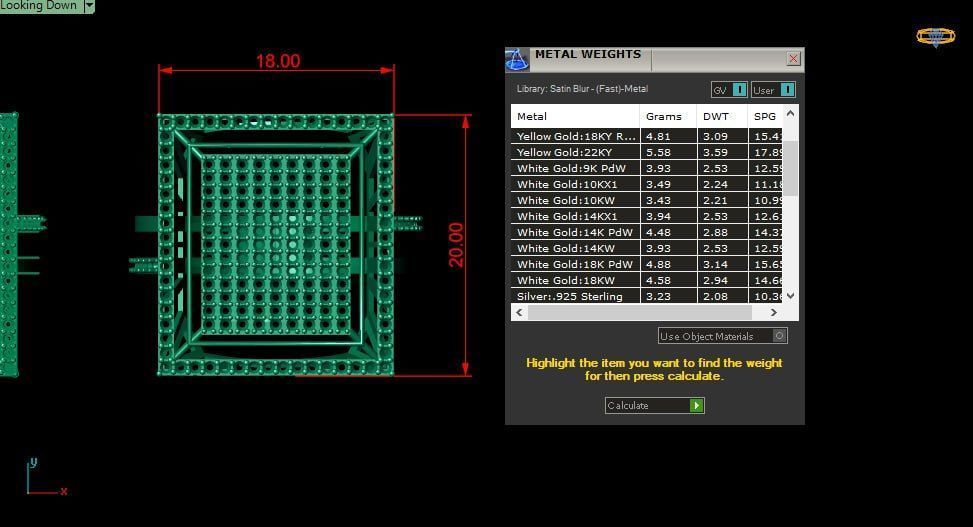The width and height of the screenshot is (973, 527).
Task: Click the horizontal scroll right arrow
Action: coord(773,312)
